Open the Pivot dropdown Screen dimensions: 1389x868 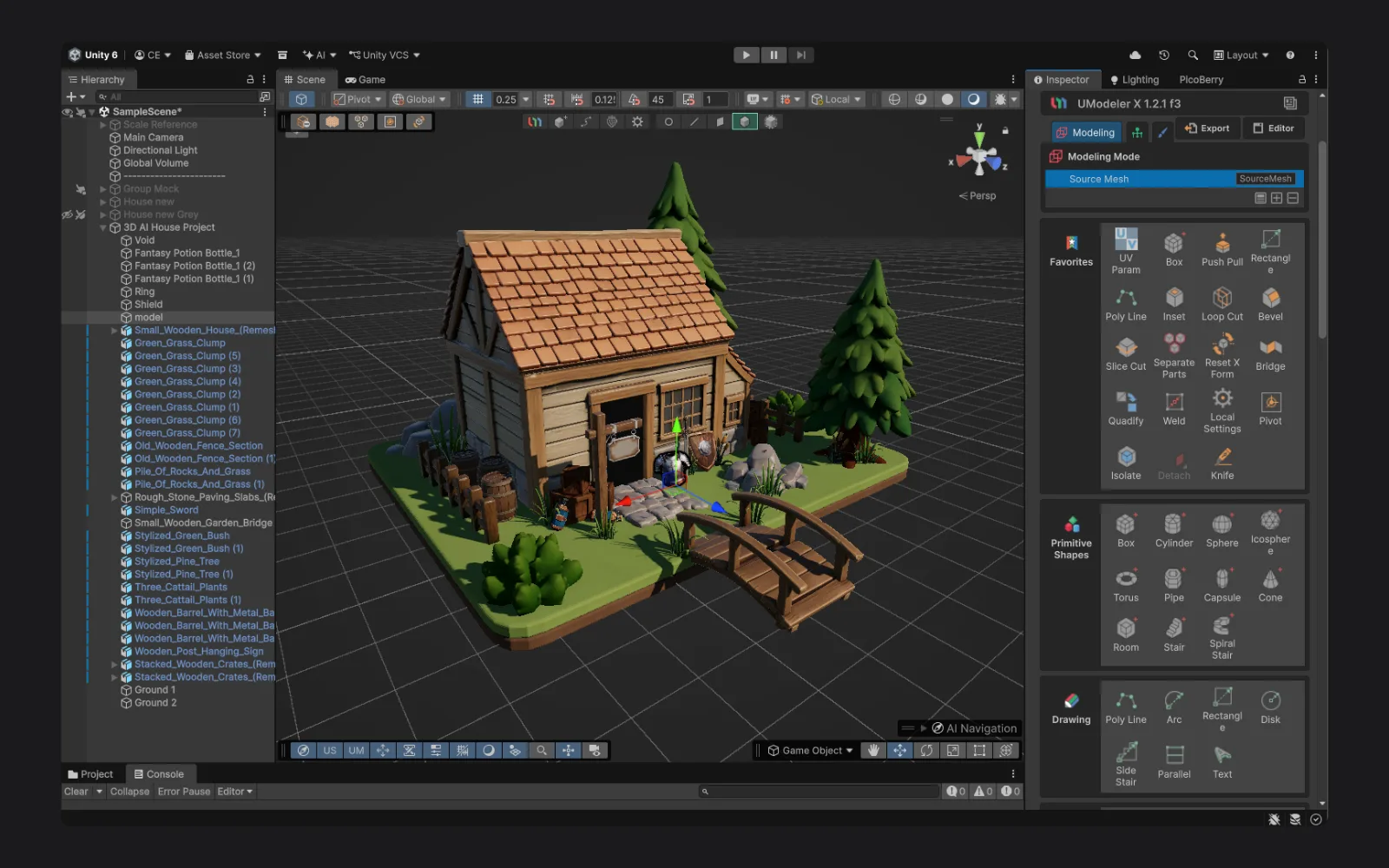point(358,99)
